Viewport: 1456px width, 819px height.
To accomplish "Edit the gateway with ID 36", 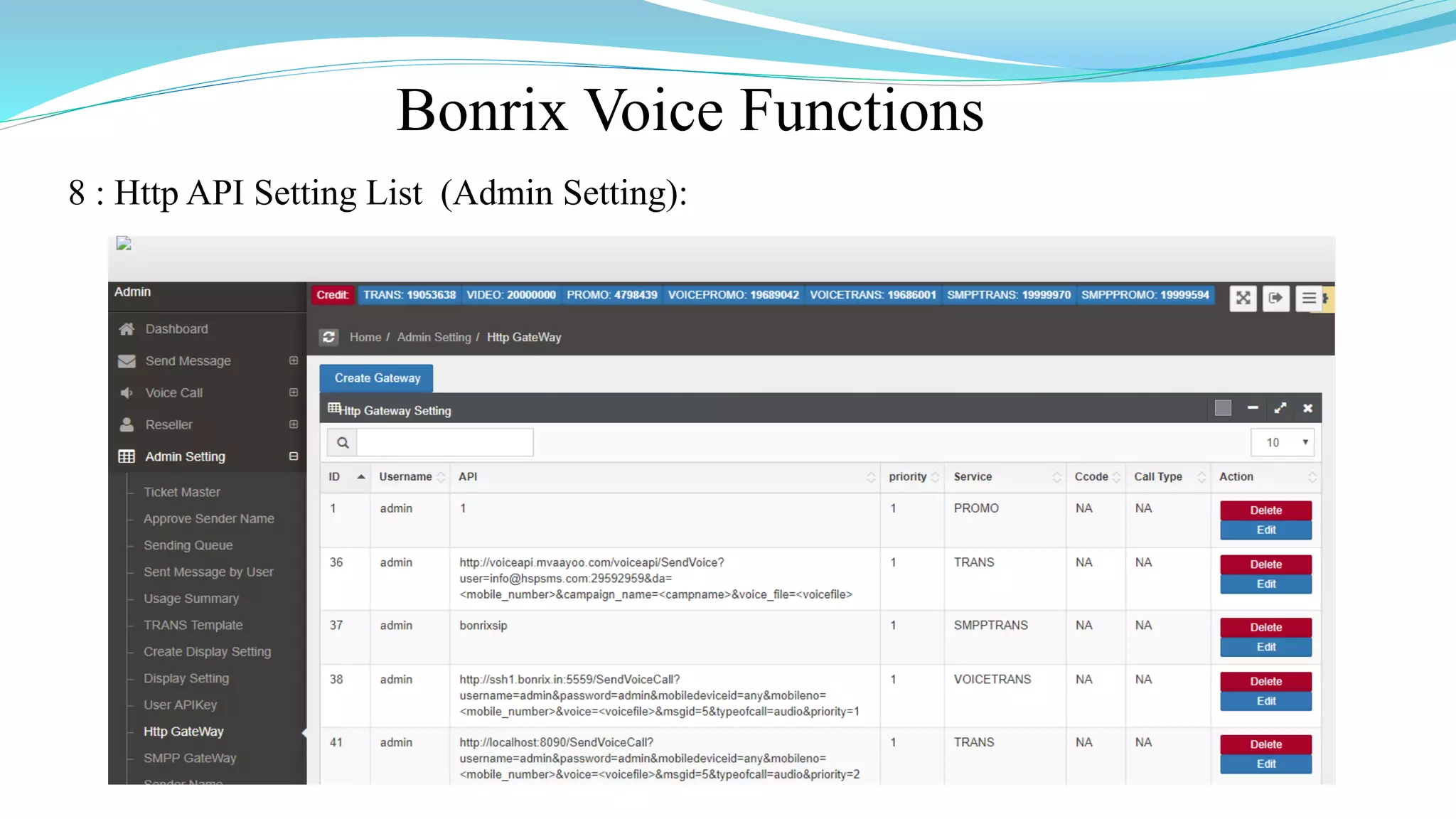I will pyautogui.click(x=1266, y=584).
